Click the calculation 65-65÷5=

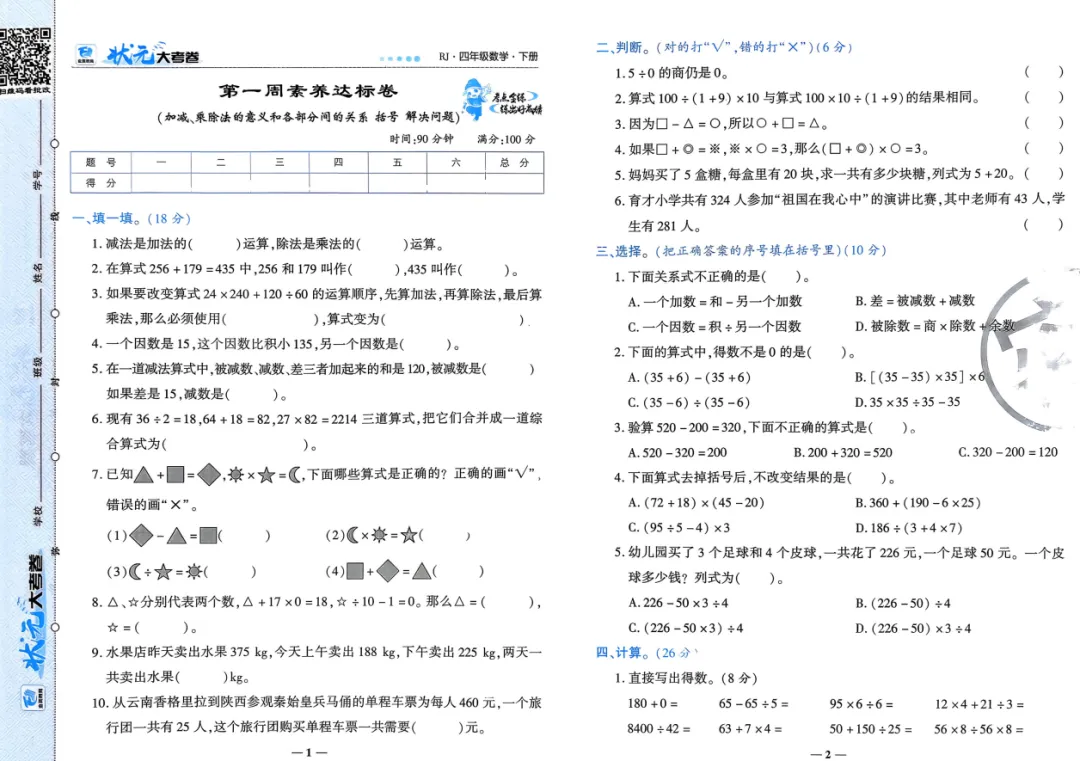(x=753, y=704)
